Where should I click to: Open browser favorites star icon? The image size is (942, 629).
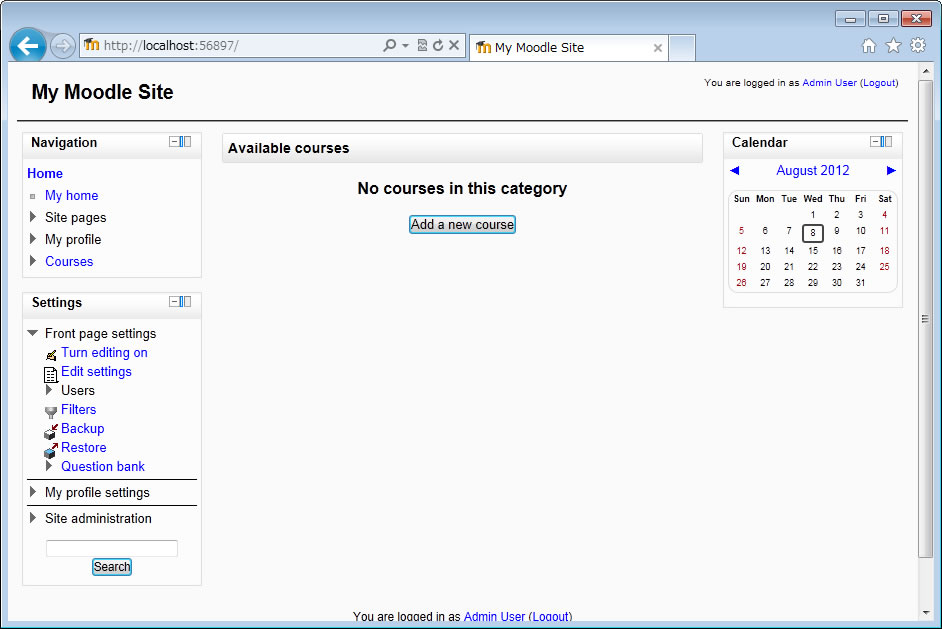(x=893, y=46)
